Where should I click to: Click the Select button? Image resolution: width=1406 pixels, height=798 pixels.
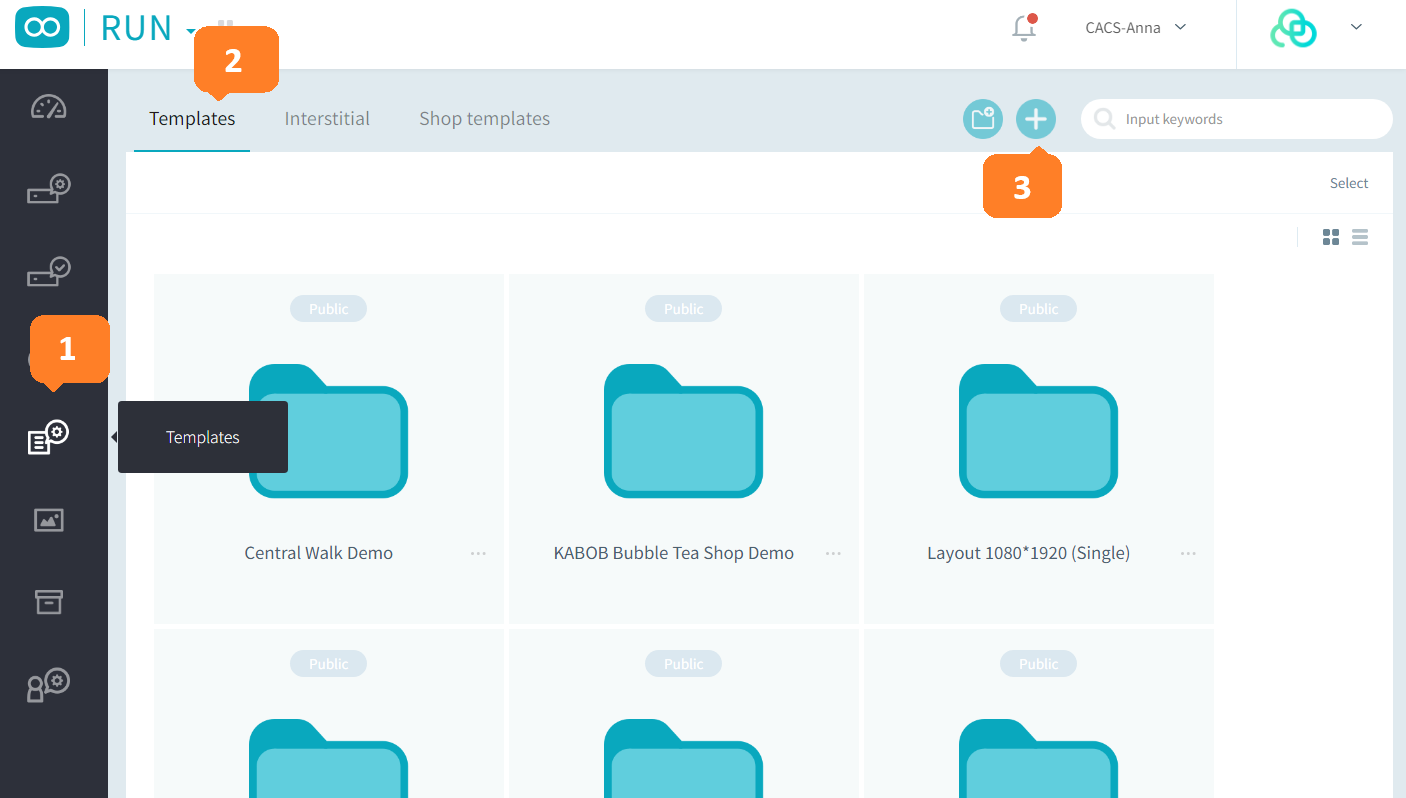click(1349, 183)
